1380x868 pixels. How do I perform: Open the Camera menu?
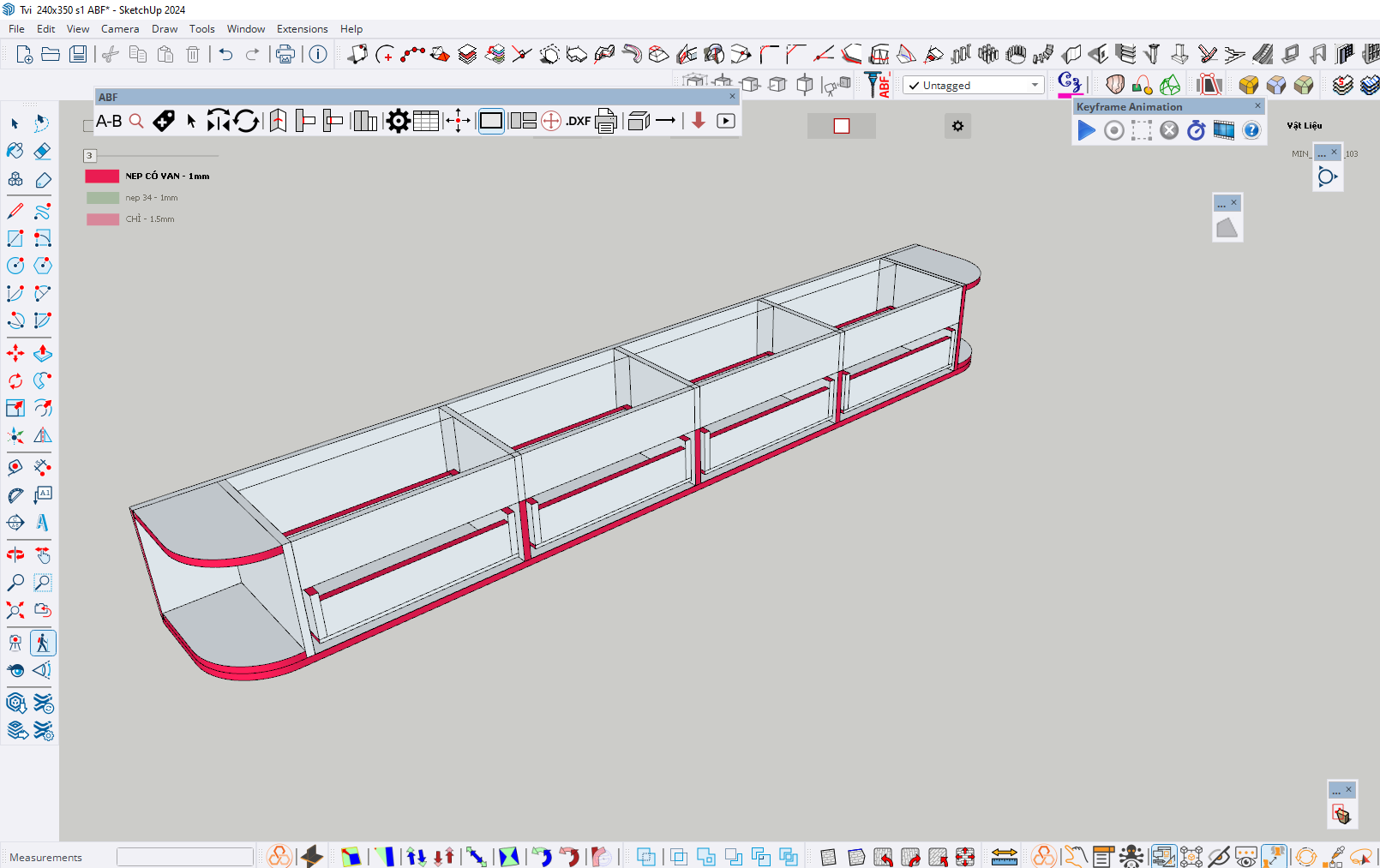tap(120, 29)
